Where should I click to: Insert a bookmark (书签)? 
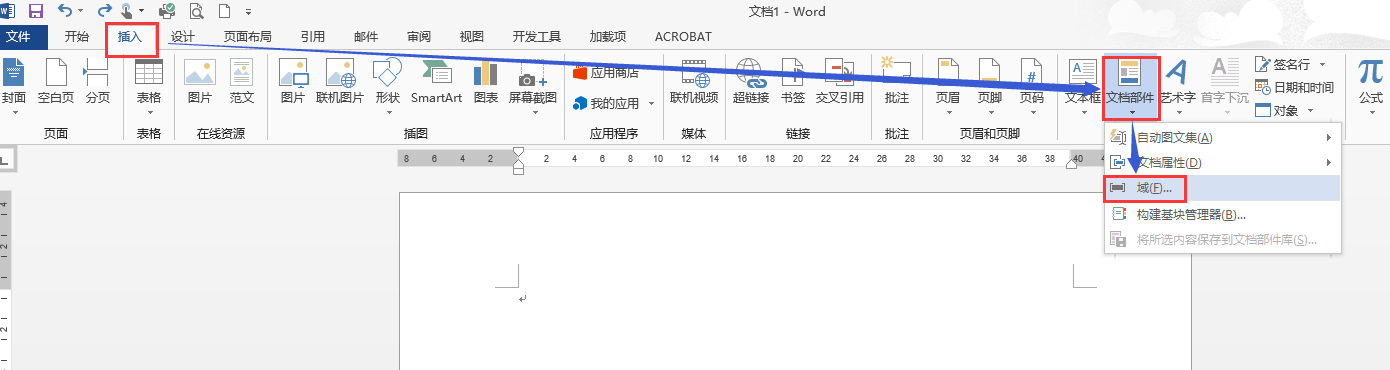[x=792, y=82]
